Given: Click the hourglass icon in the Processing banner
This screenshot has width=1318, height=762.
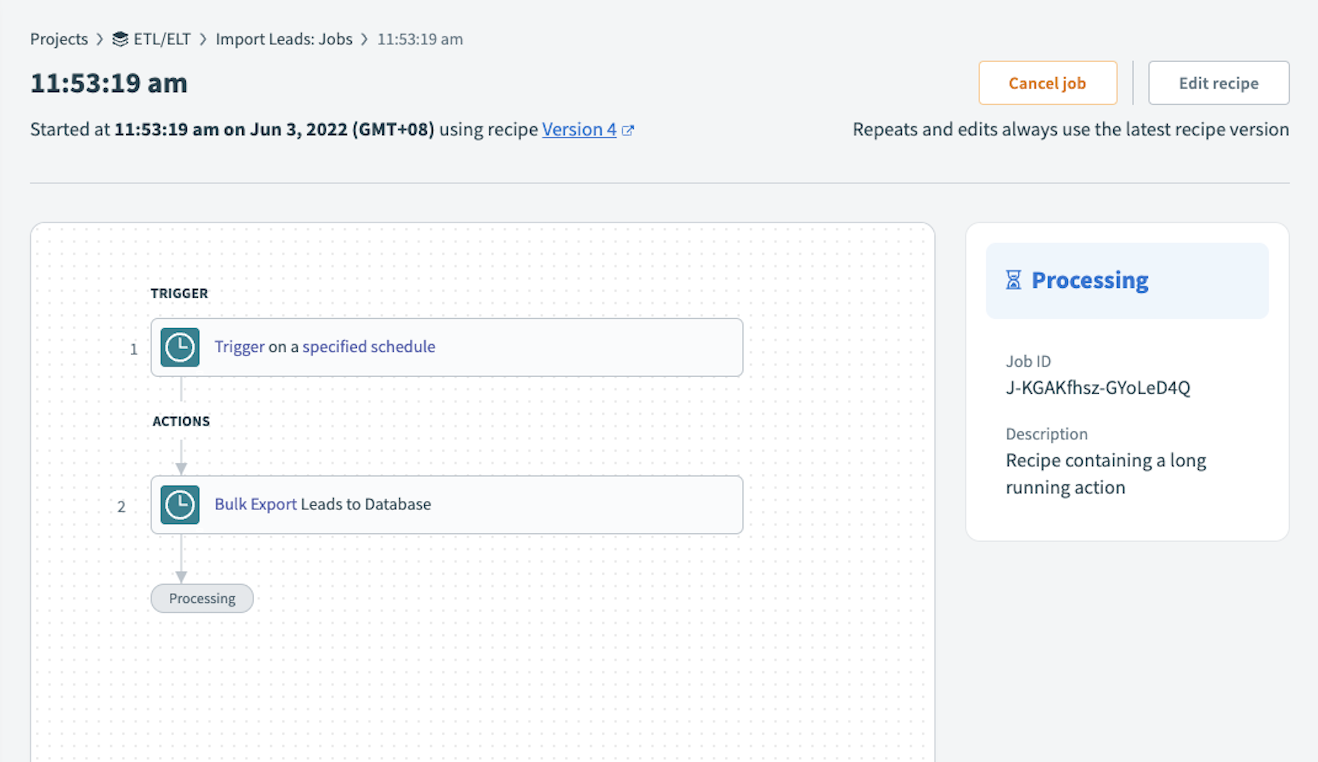Looking at the screenshot, I should (x=1014, y=280).
